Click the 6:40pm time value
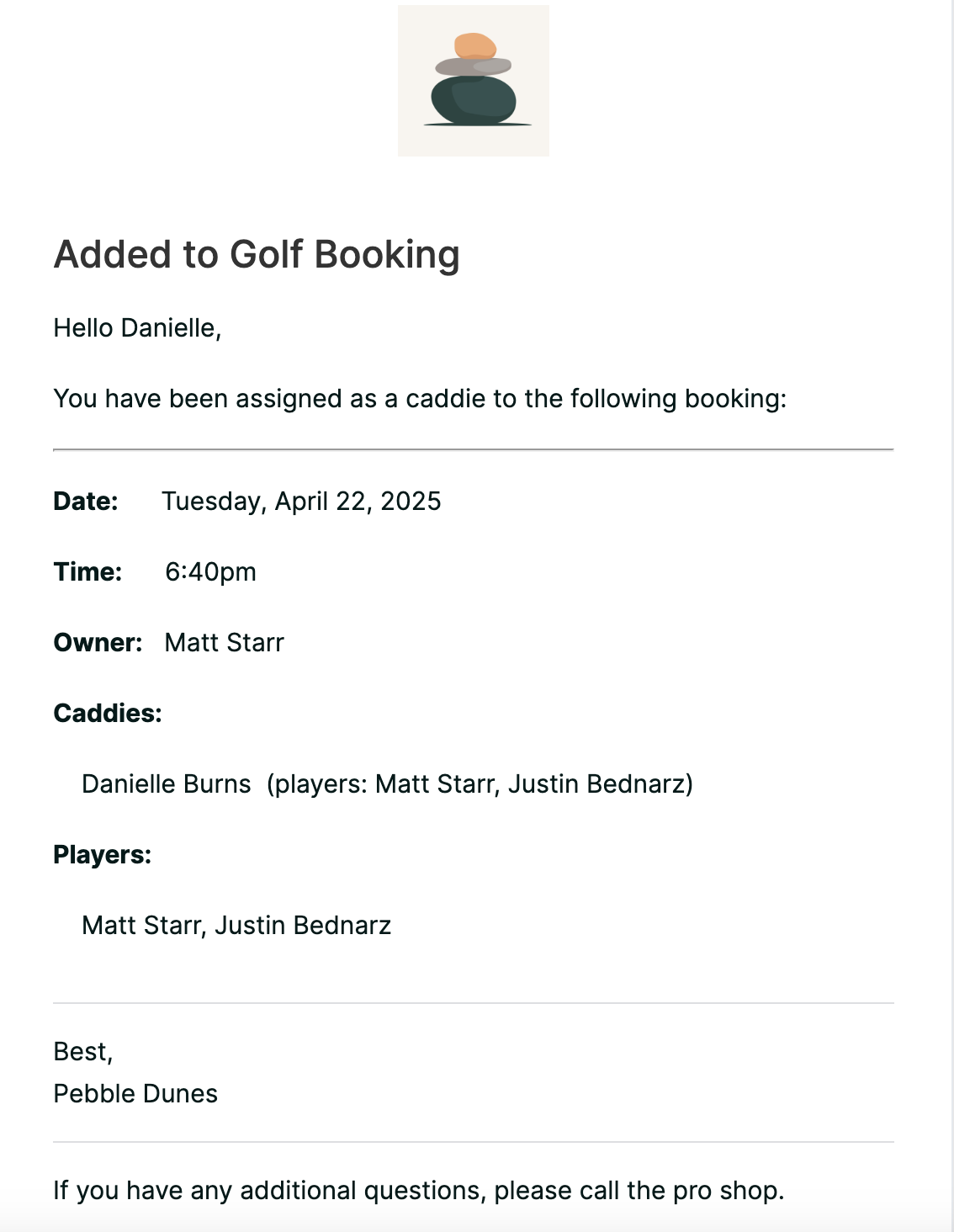Viewport: 954px width, 1232px height. pos(210,572)
